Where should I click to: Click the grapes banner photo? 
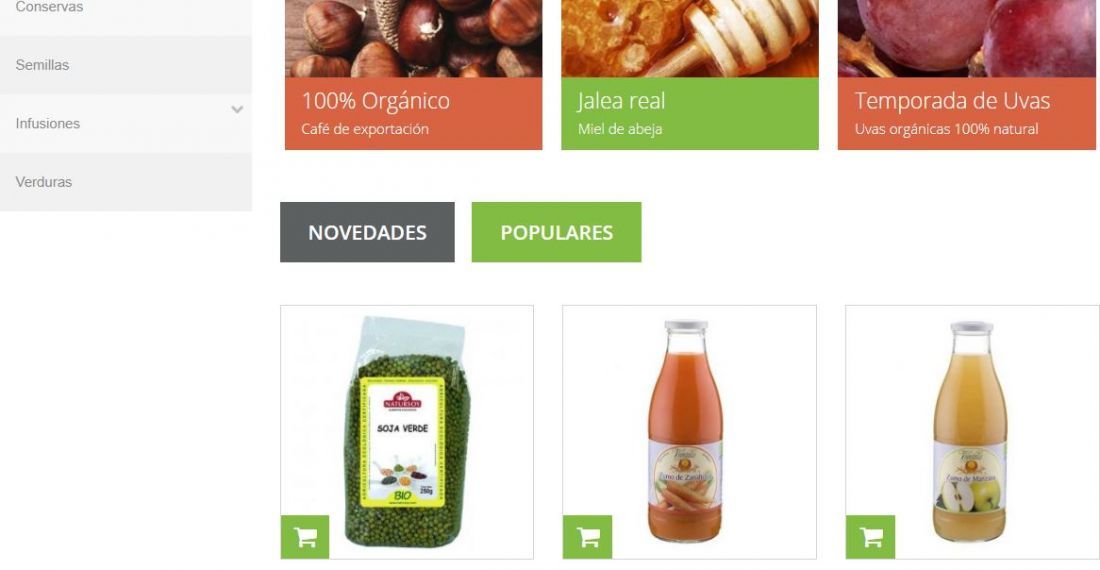967,39
